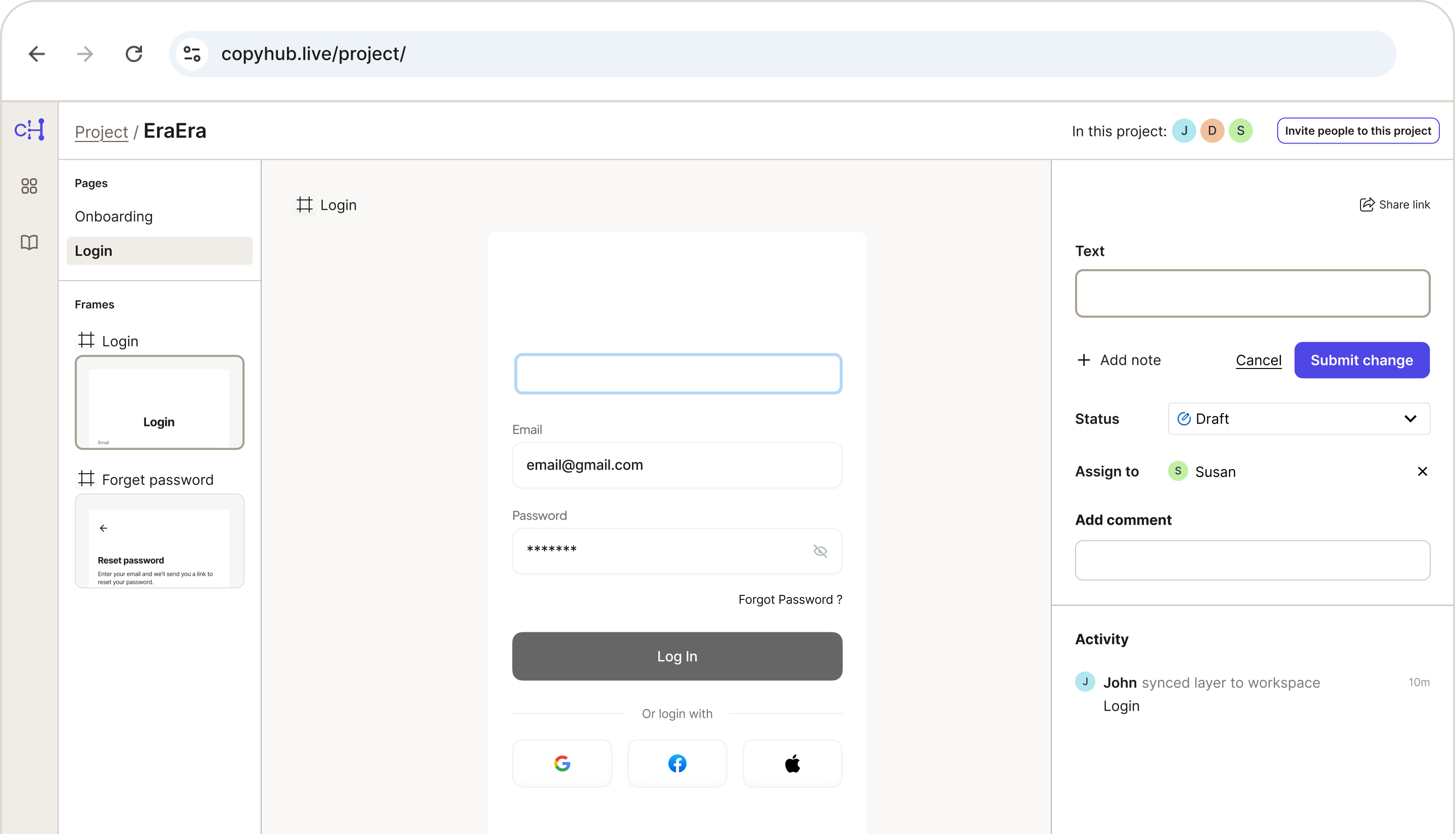This screenshot has width=1456, height=834.
Task: Open the book library icon in sidebar
Action: tap(29, 242)
